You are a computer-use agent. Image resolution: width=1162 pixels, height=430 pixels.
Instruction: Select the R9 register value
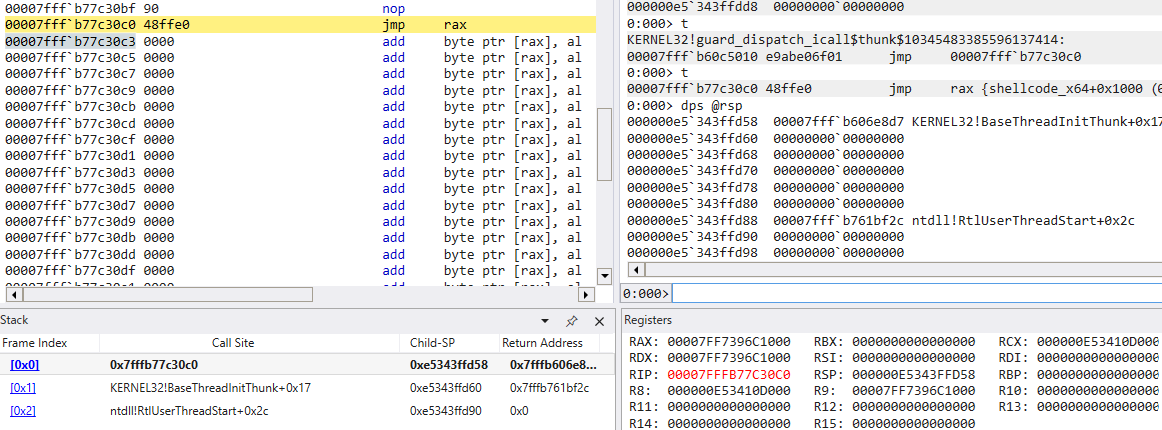[x=913, y=391]
